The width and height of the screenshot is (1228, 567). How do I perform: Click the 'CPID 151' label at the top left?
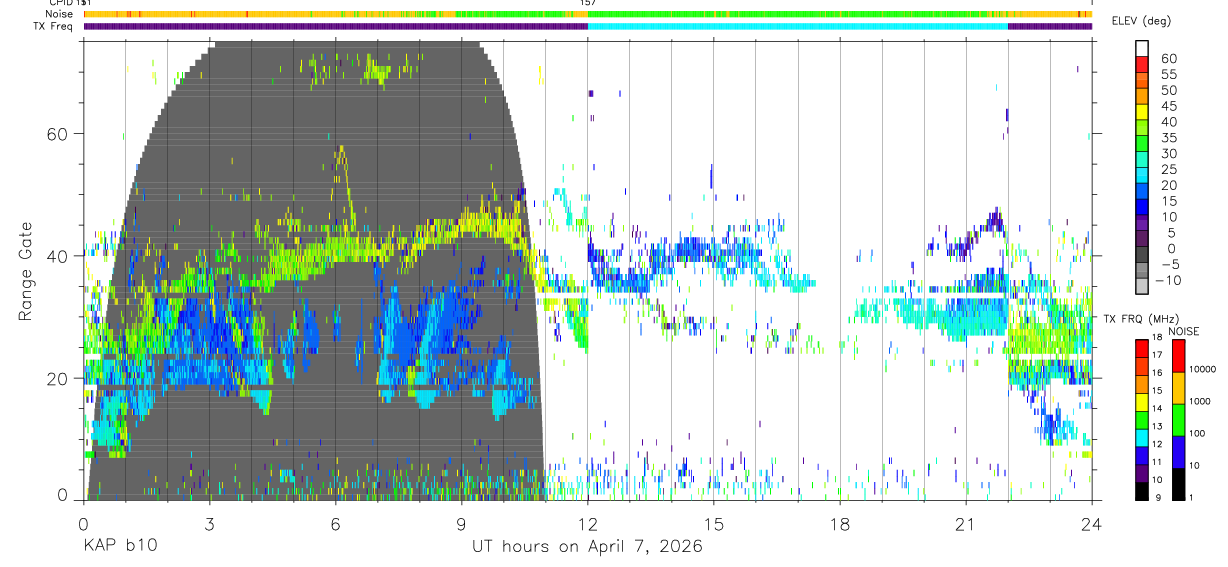click(x=71, y=3)
